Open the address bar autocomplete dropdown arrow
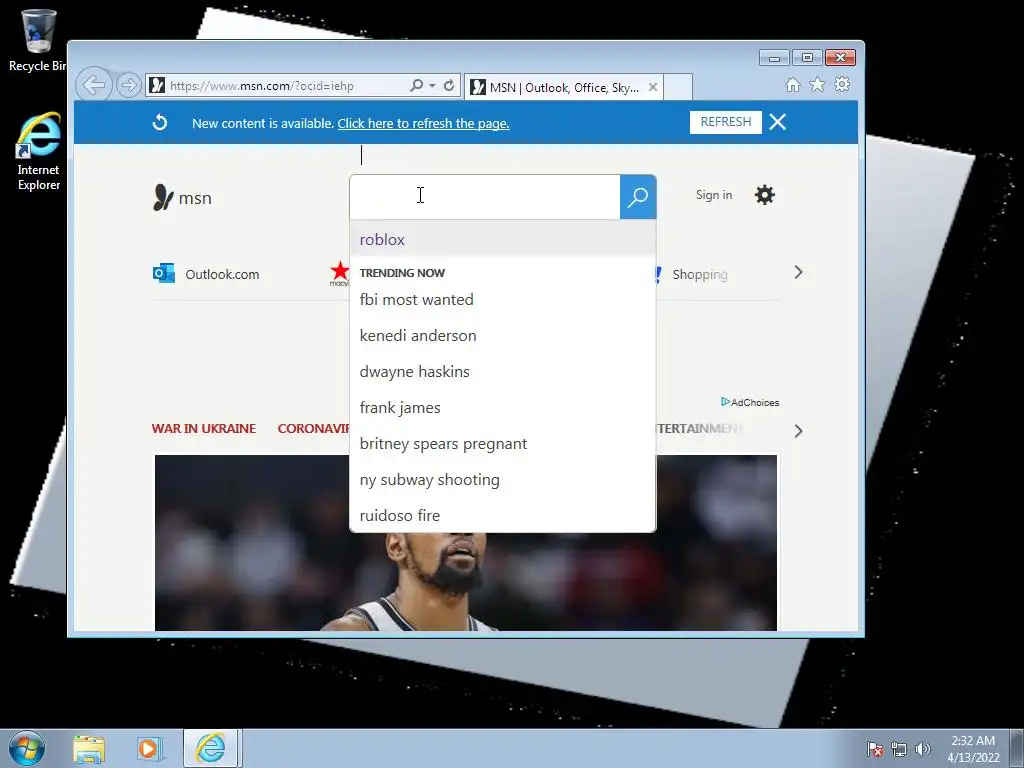 click(x=432, y=86)
